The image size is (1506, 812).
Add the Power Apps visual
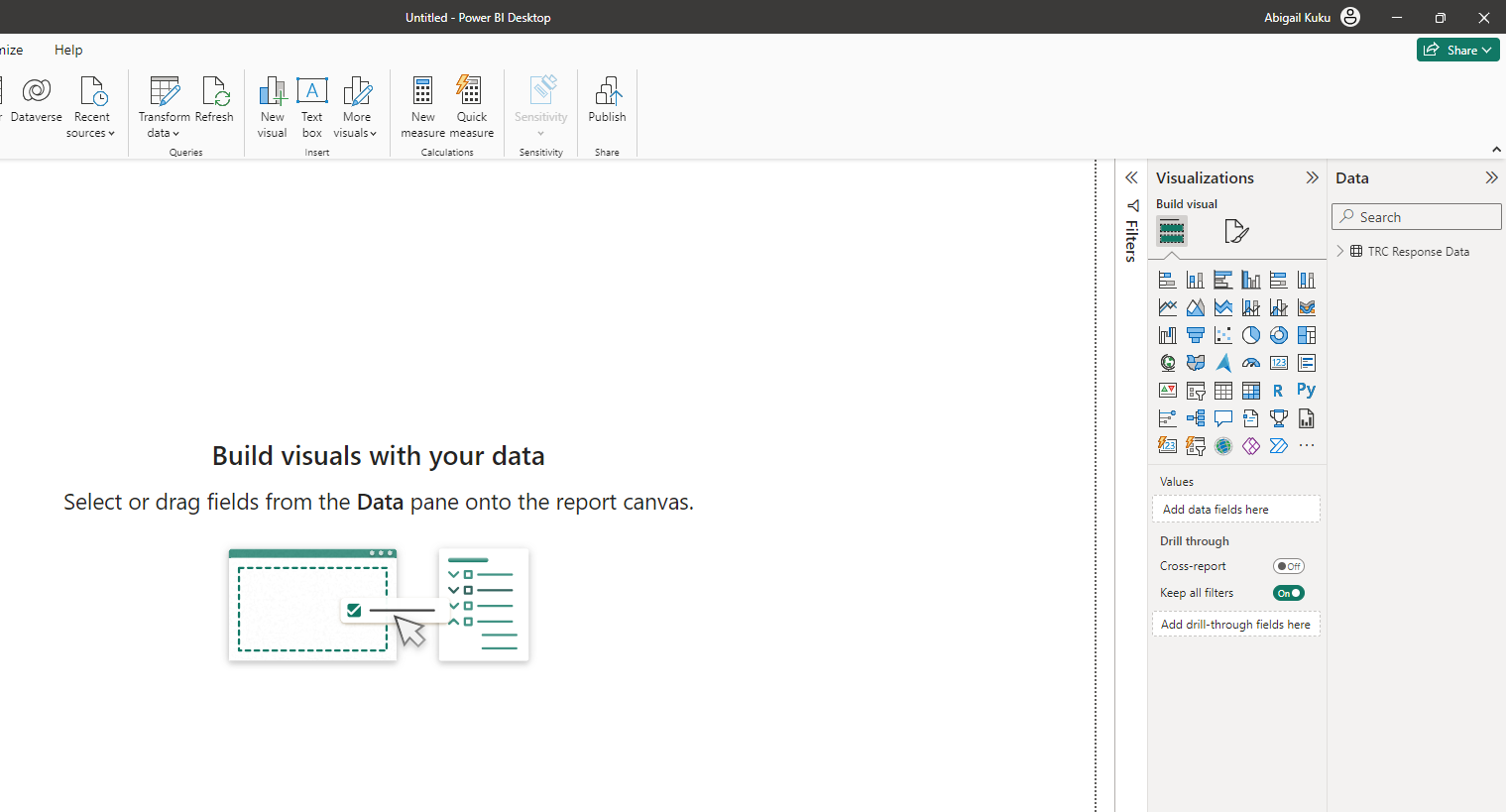click(x=1251, y=446)
